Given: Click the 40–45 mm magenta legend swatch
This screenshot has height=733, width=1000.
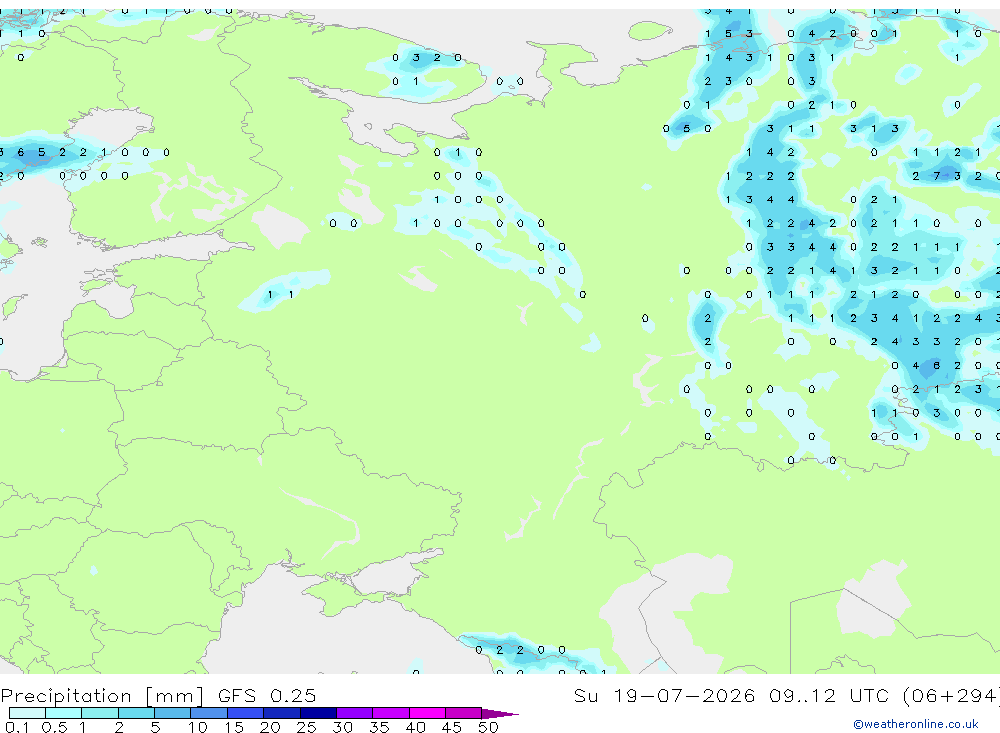Looking at the screenshot, I should point(427,713).
